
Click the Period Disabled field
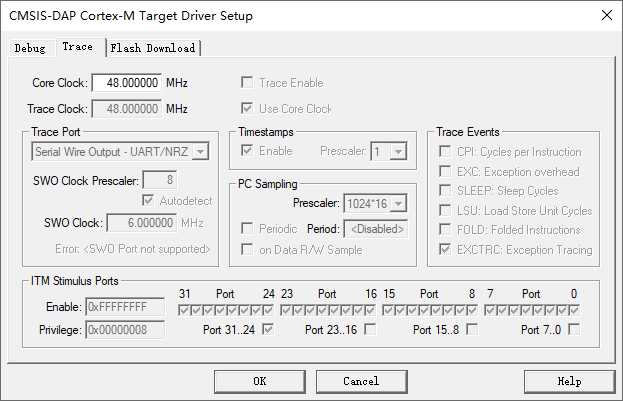(x=376, y=229)
